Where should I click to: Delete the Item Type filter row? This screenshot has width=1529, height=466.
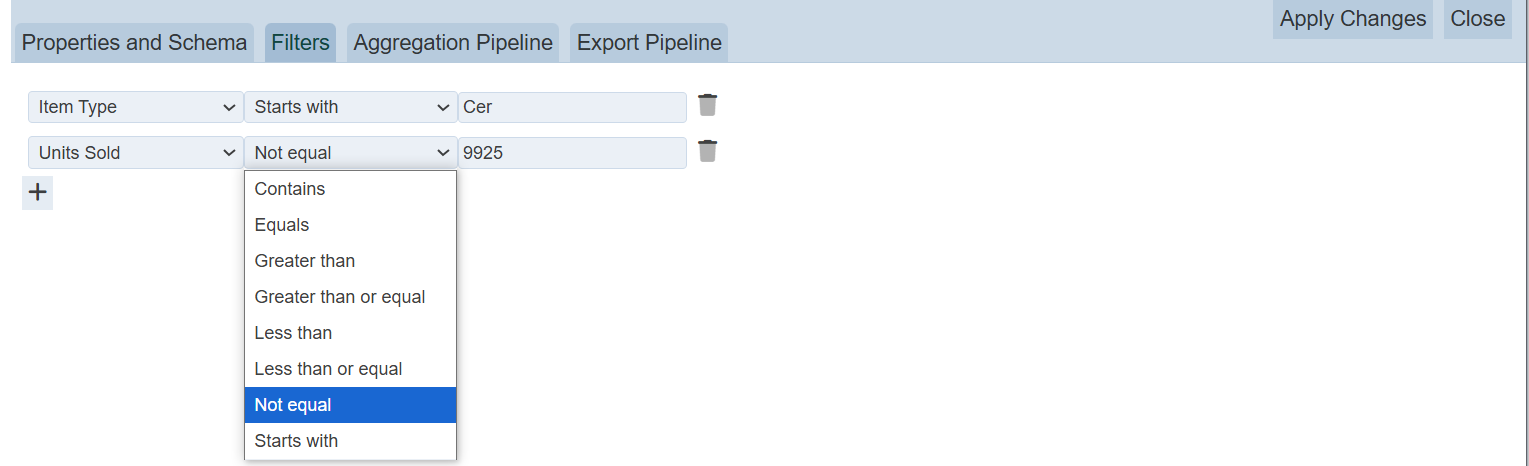707,105
